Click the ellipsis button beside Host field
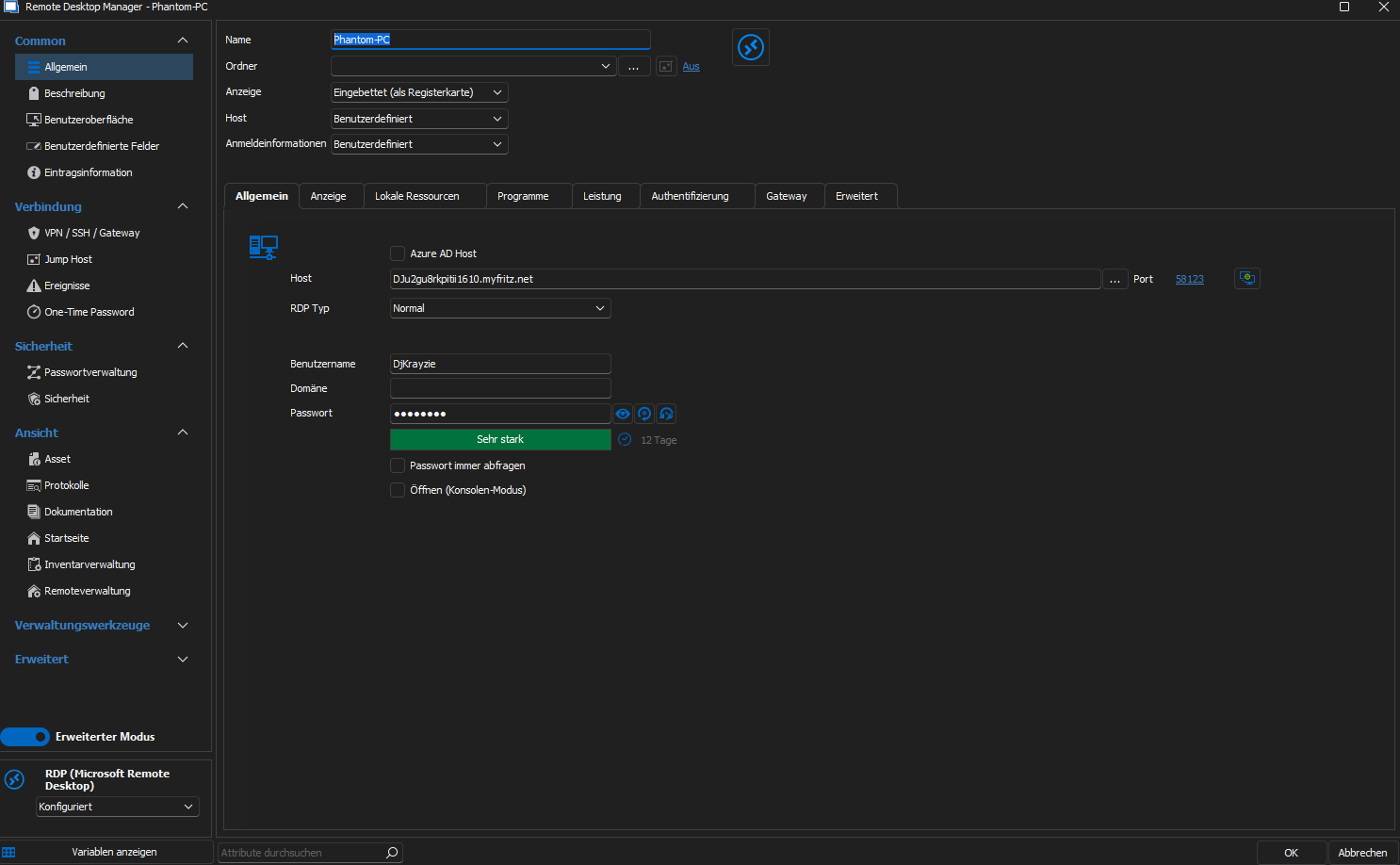 [x=1115, y=279]
